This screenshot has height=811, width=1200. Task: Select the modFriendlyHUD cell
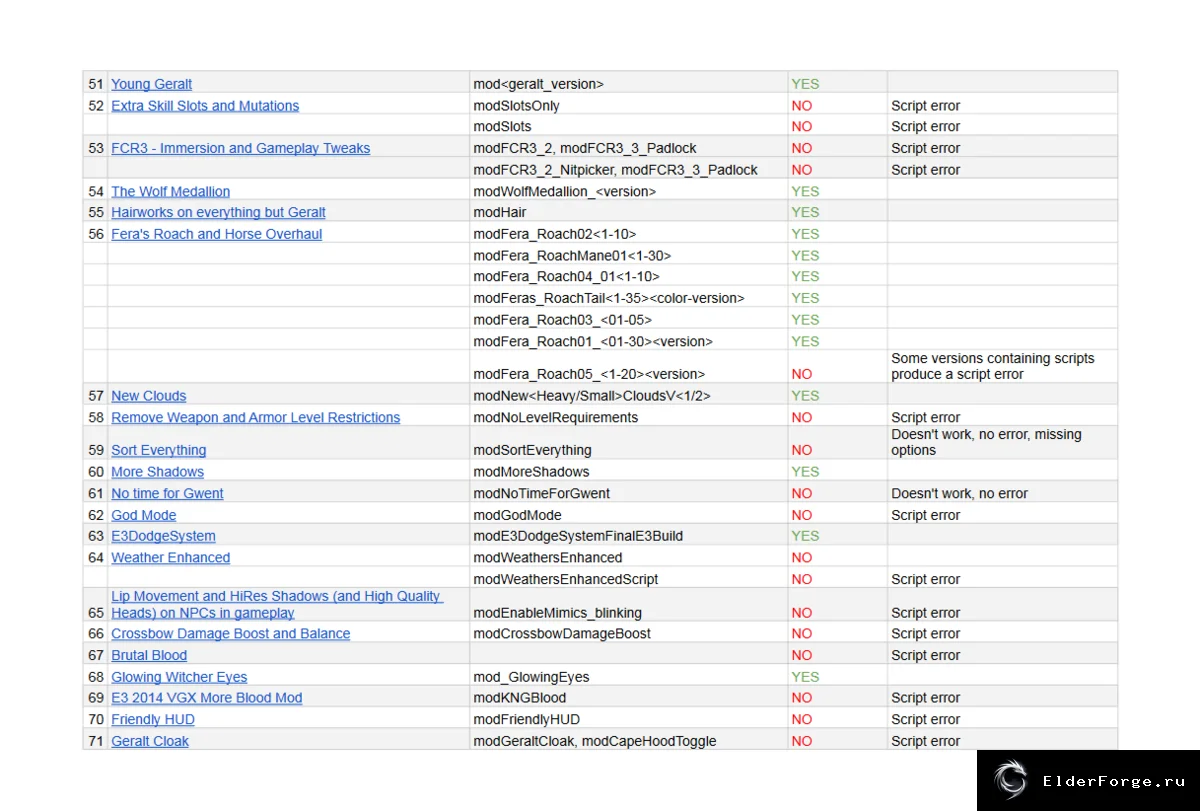628,719
